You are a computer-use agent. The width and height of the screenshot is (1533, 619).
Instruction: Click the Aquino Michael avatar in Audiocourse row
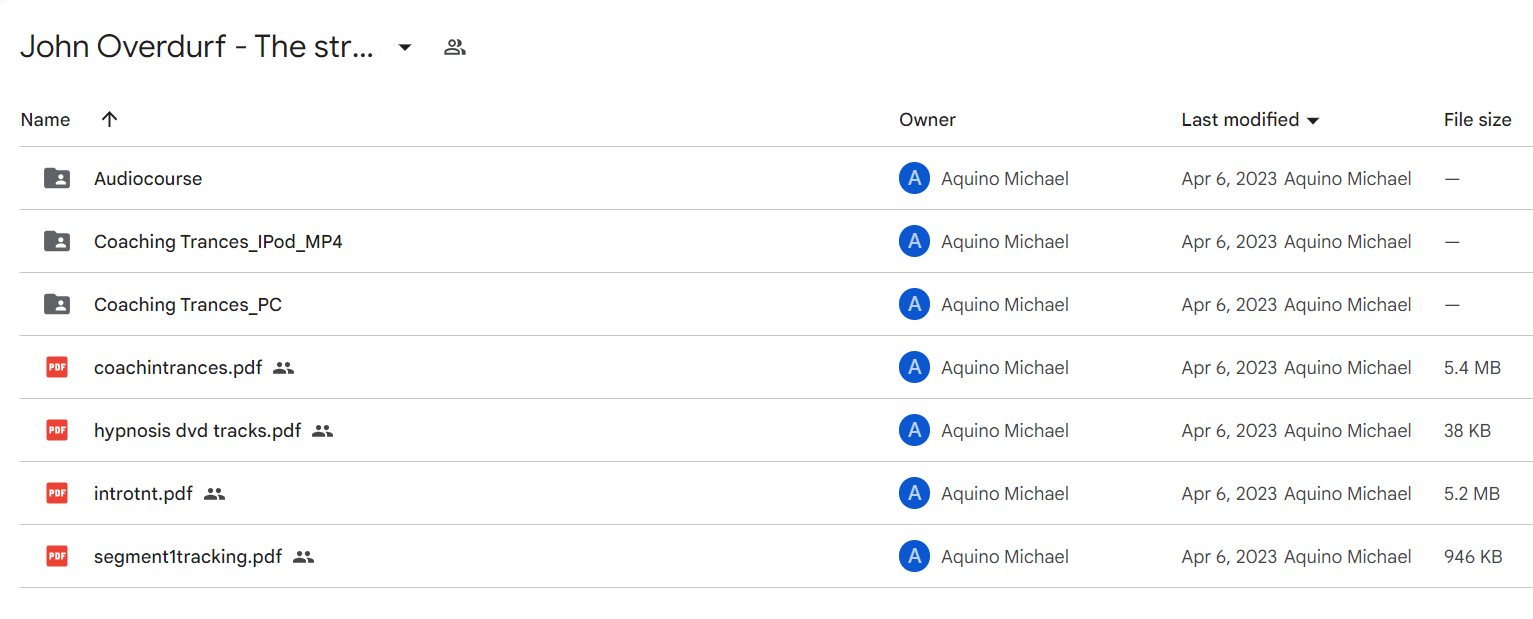point(914,179)
